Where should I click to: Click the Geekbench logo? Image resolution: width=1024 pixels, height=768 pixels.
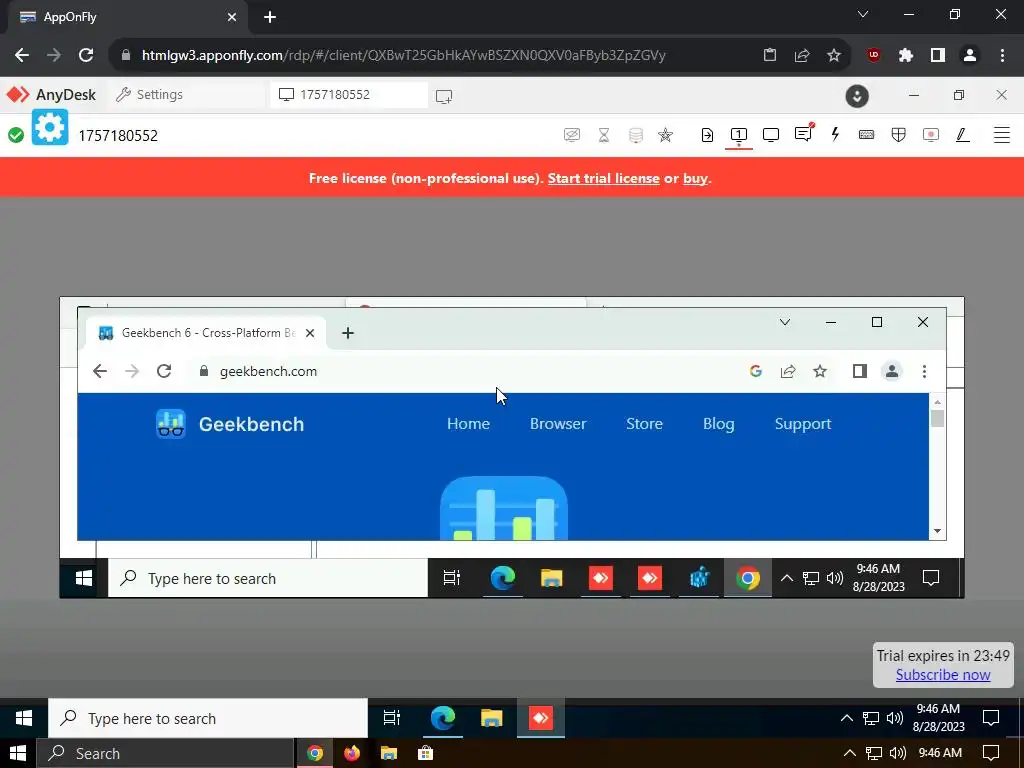click(230, 424)
